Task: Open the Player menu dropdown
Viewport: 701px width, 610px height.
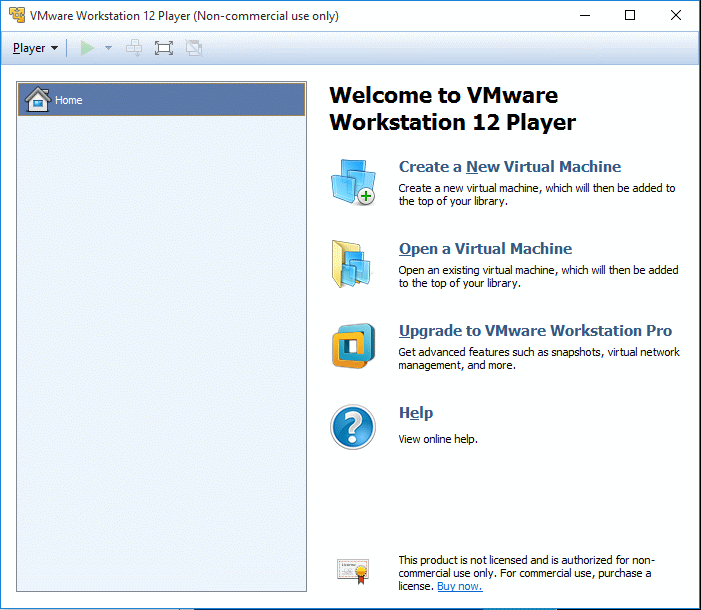Action: (x=35, y=48)
